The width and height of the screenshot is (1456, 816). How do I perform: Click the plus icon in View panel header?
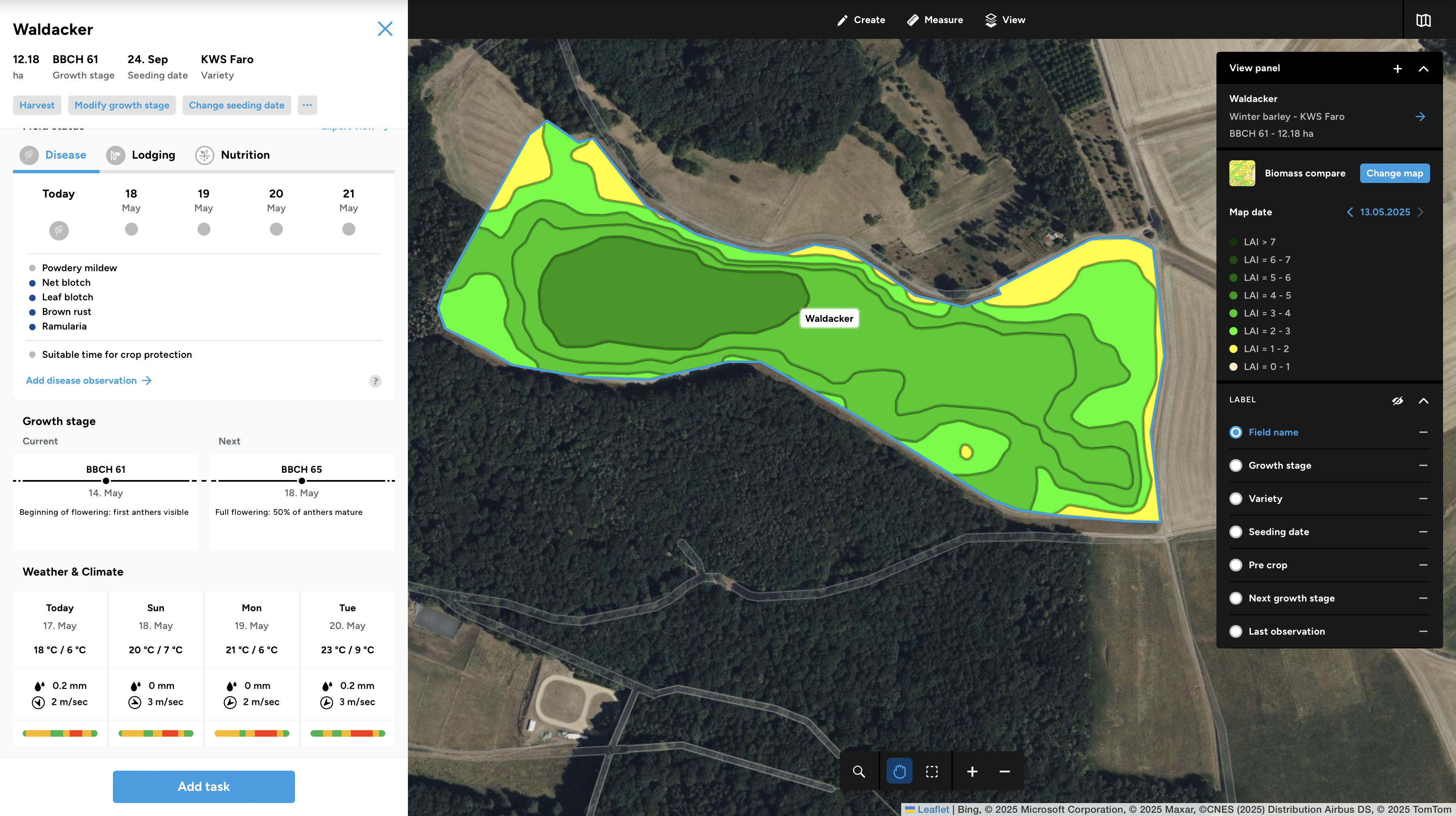click(1397, 68)
